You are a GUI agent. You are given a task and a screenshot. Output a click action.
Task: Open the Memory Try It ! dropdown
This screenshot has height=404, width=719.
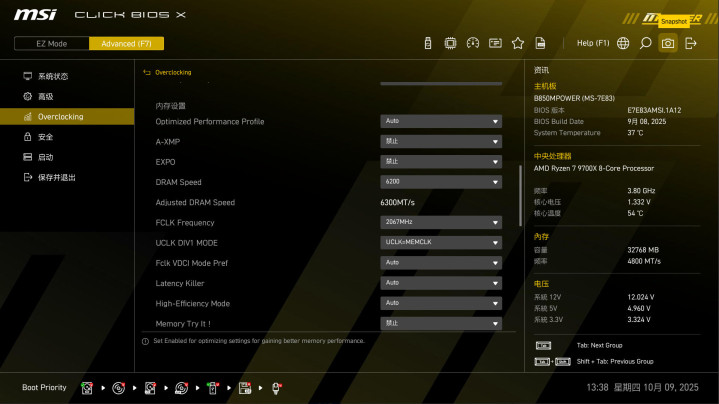[441, 323]
